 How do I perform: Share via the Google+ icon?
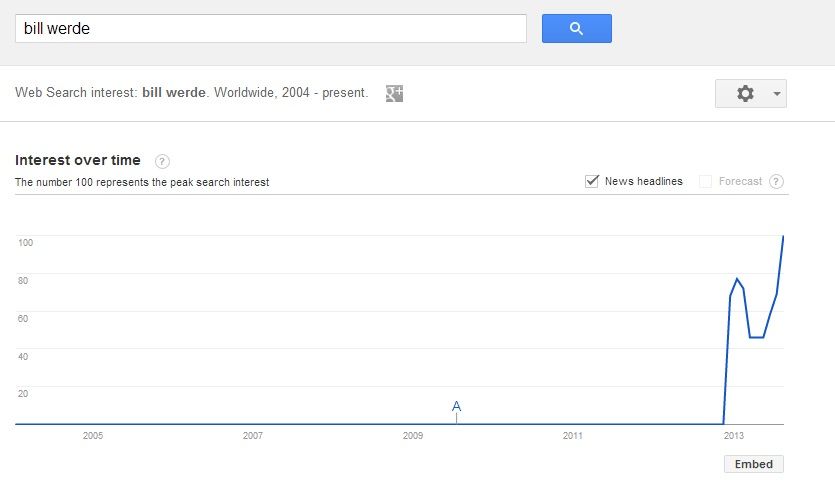click(394, 93)
